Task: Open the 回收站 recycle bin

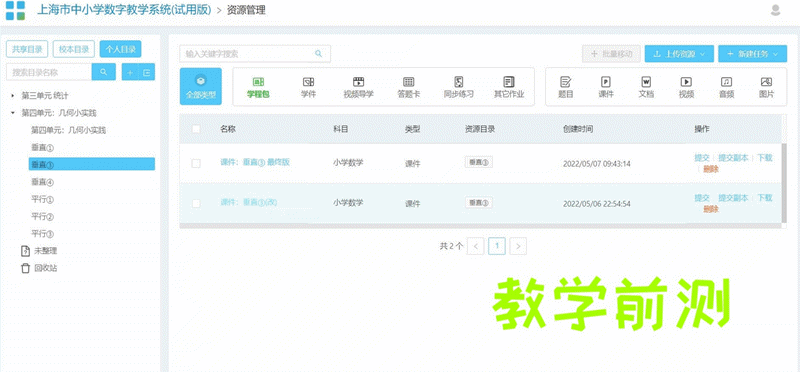Action: tap(39, 268)
